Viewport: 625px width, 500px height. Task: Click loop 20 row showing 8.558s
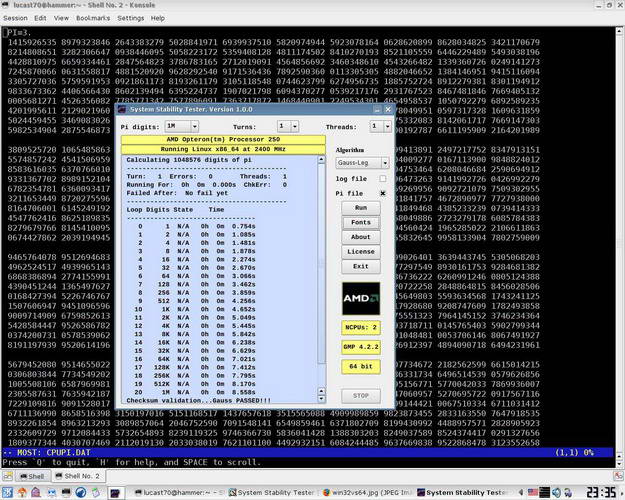point(195,392)
